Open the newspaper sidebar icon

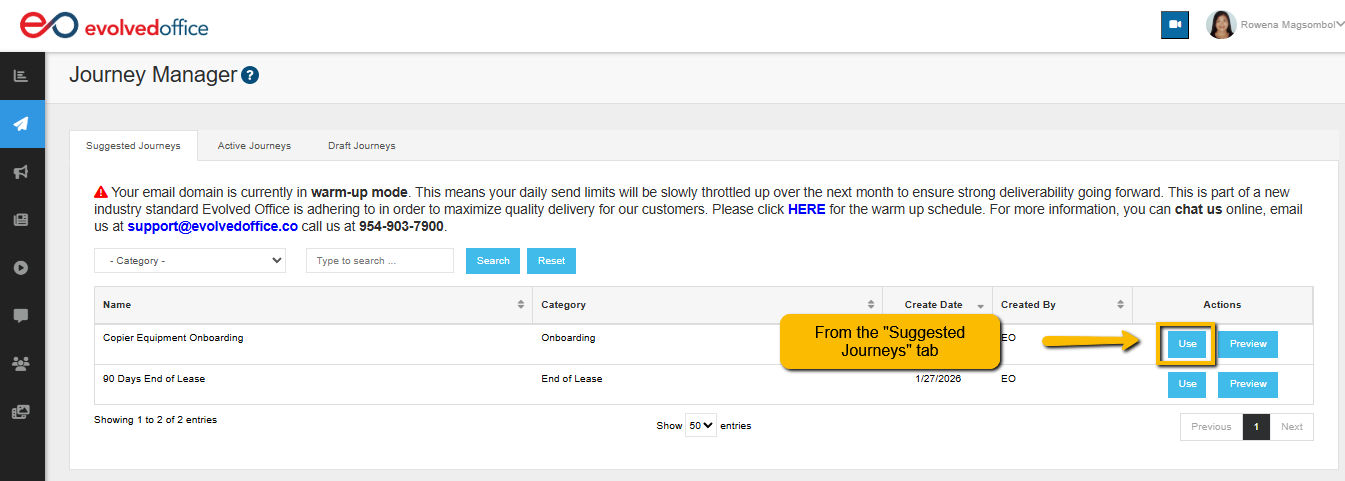21,220
